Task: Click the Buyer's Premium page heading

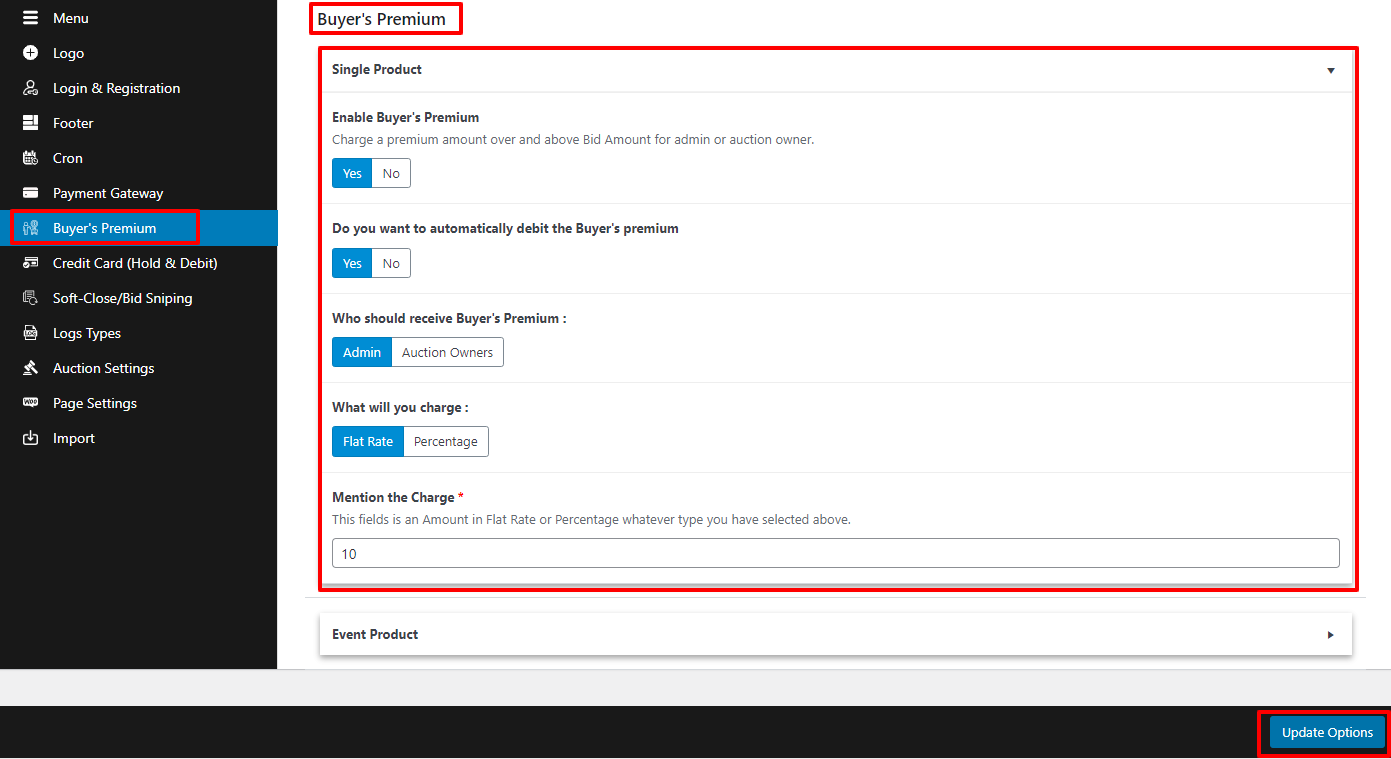Action: point(382,19)
